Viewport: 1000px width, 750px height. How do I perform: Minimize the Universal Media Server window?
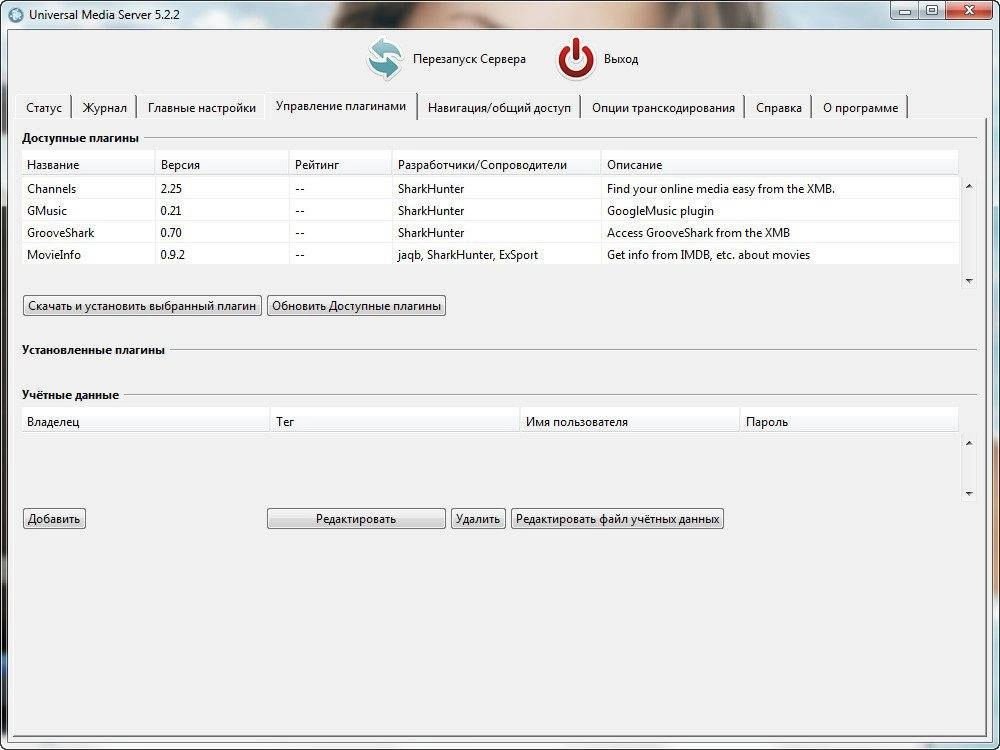[x=906, y=10]
